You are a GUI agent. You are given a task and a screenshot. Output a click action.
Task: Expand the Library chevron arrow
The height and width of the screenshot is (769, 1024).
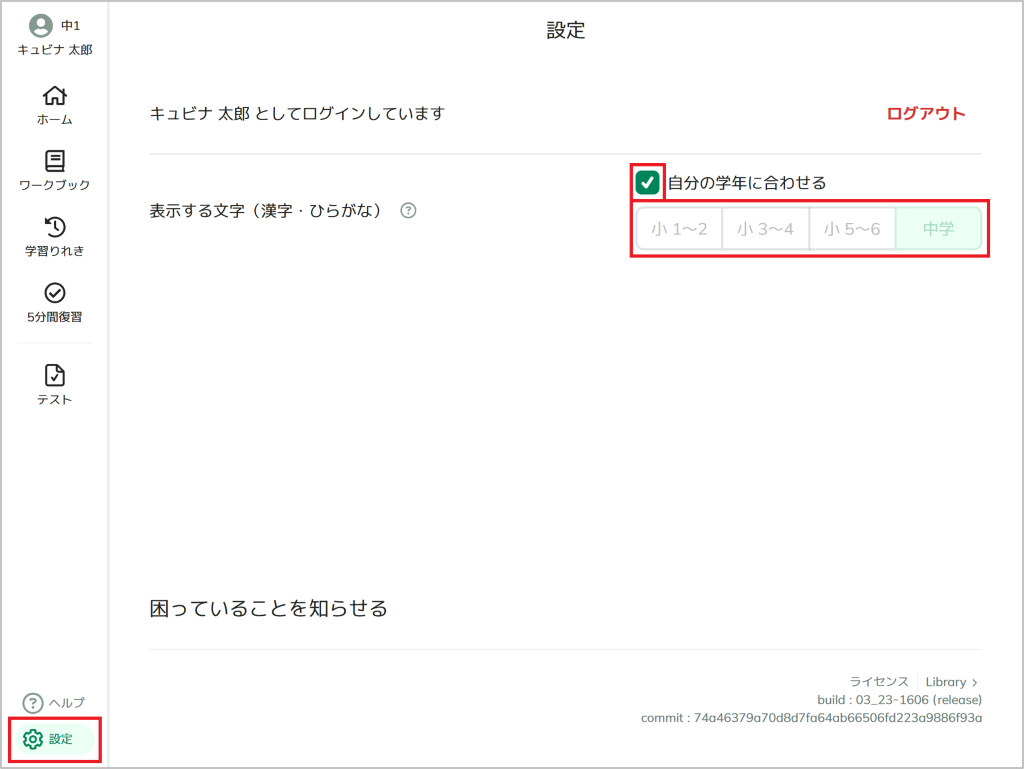(974, 682)
